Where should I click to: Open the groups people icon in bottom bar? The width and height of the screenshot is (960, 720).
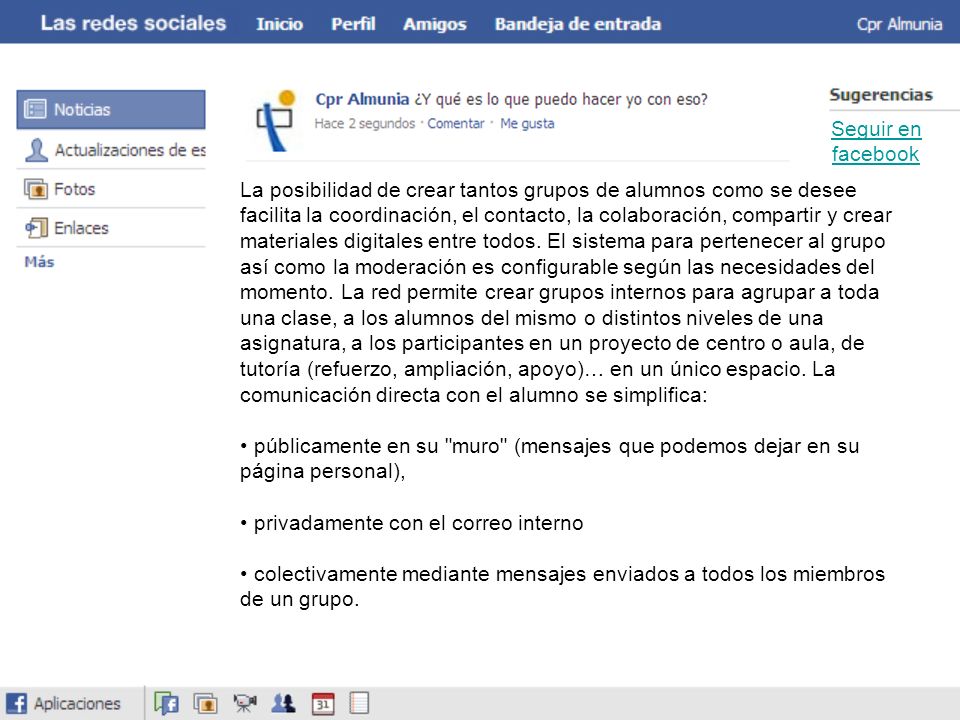click(283, 703)
